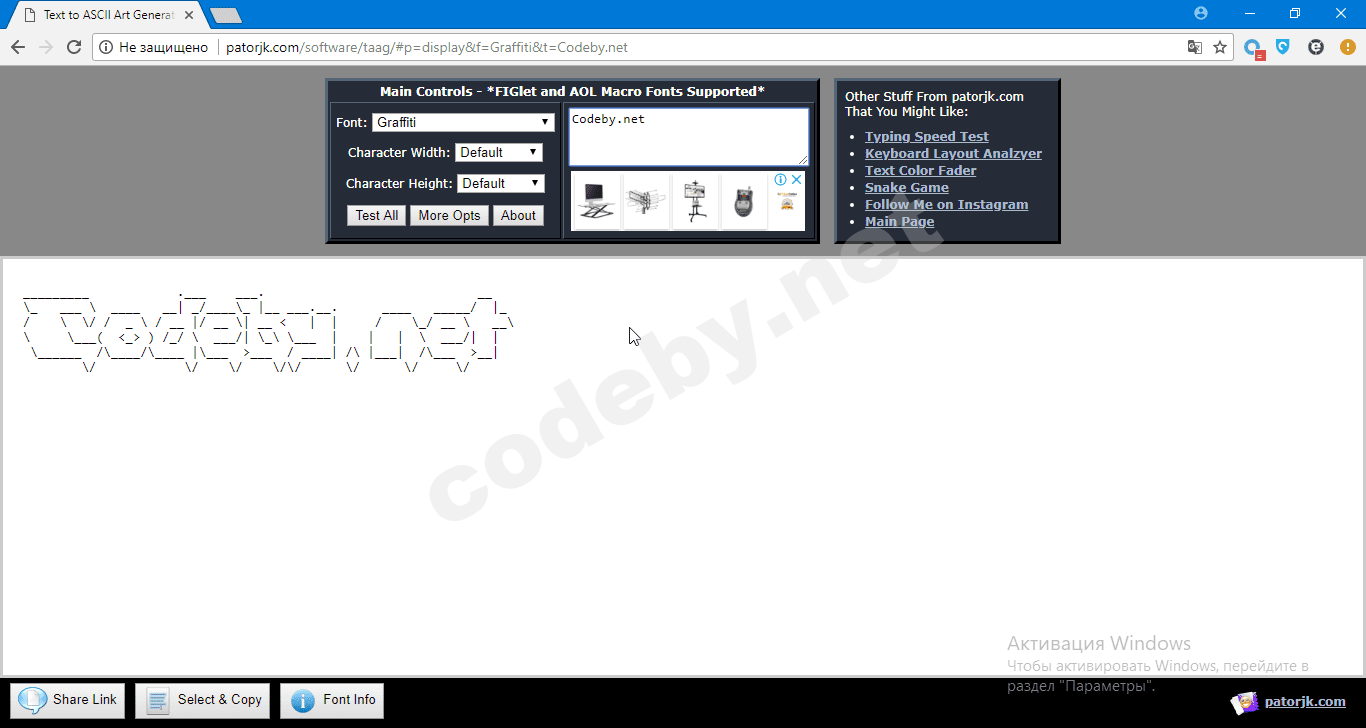Click the generated ASCII art output
Image resolution: width=1366 pixels, height=728 pixels.
(268, 335)
